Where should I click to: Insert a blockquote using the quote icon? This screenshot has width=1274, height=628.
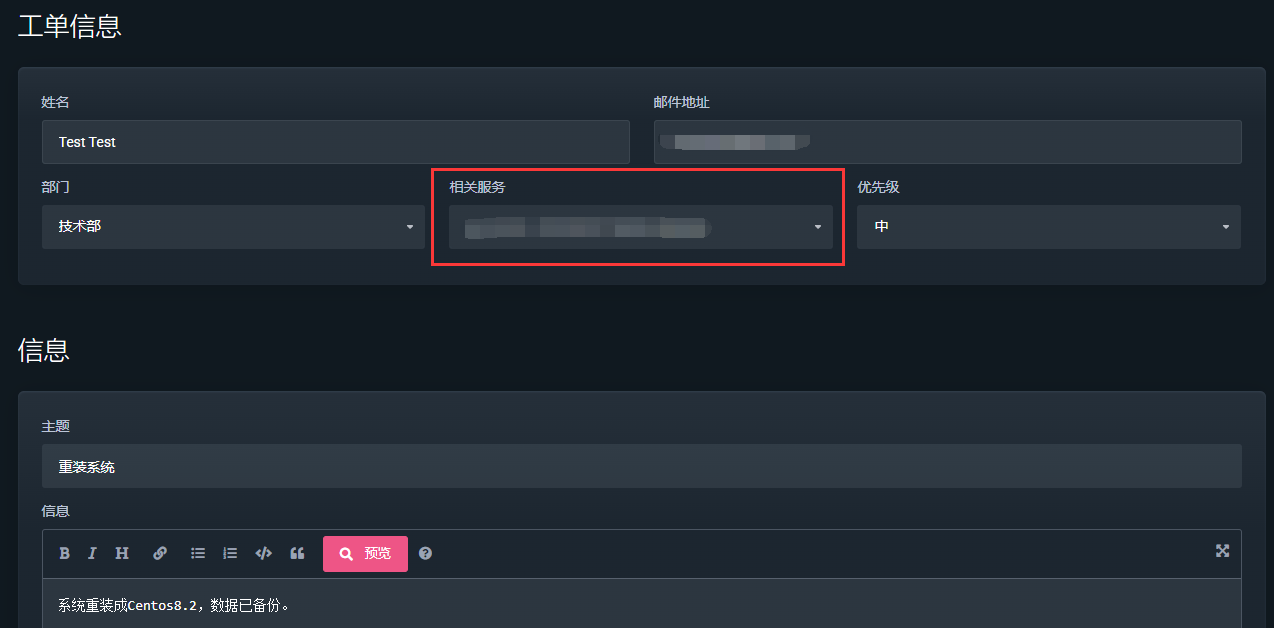pos(297,553)
